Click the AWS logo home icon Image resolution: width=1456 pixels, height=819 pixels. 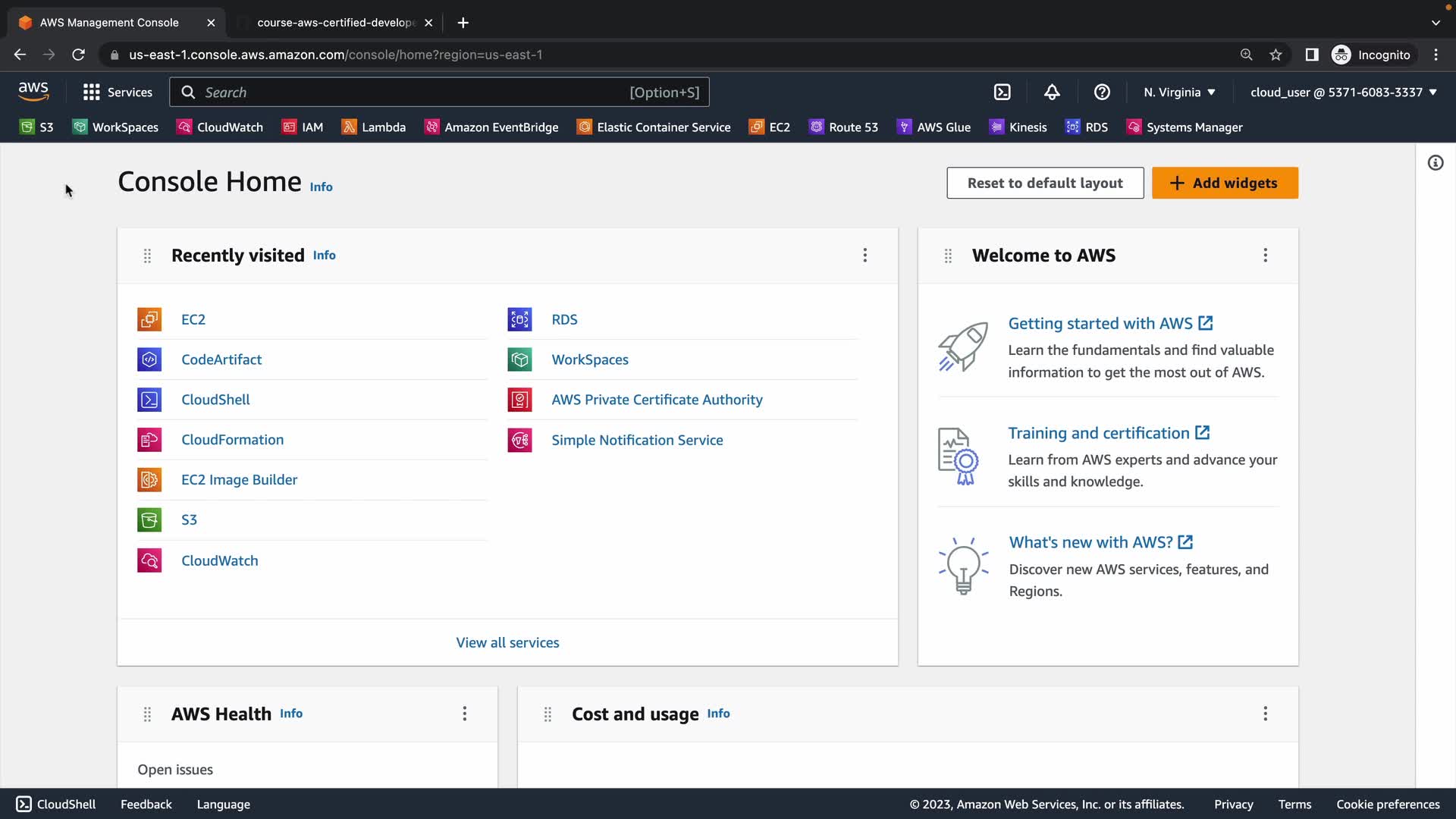pos(33,92)
